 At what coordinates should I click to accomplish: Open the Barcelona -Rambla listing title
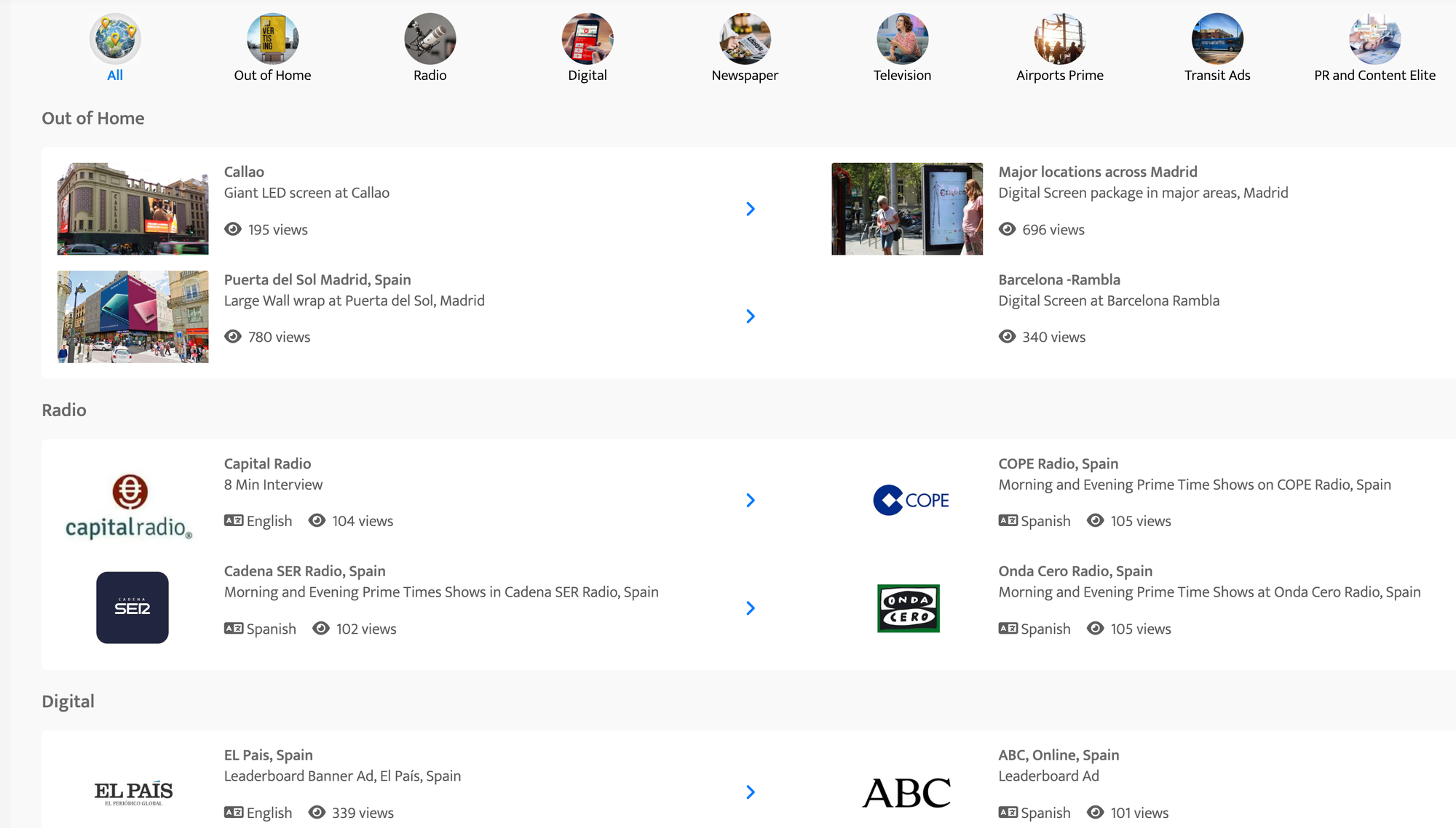tap(1059, 279)
